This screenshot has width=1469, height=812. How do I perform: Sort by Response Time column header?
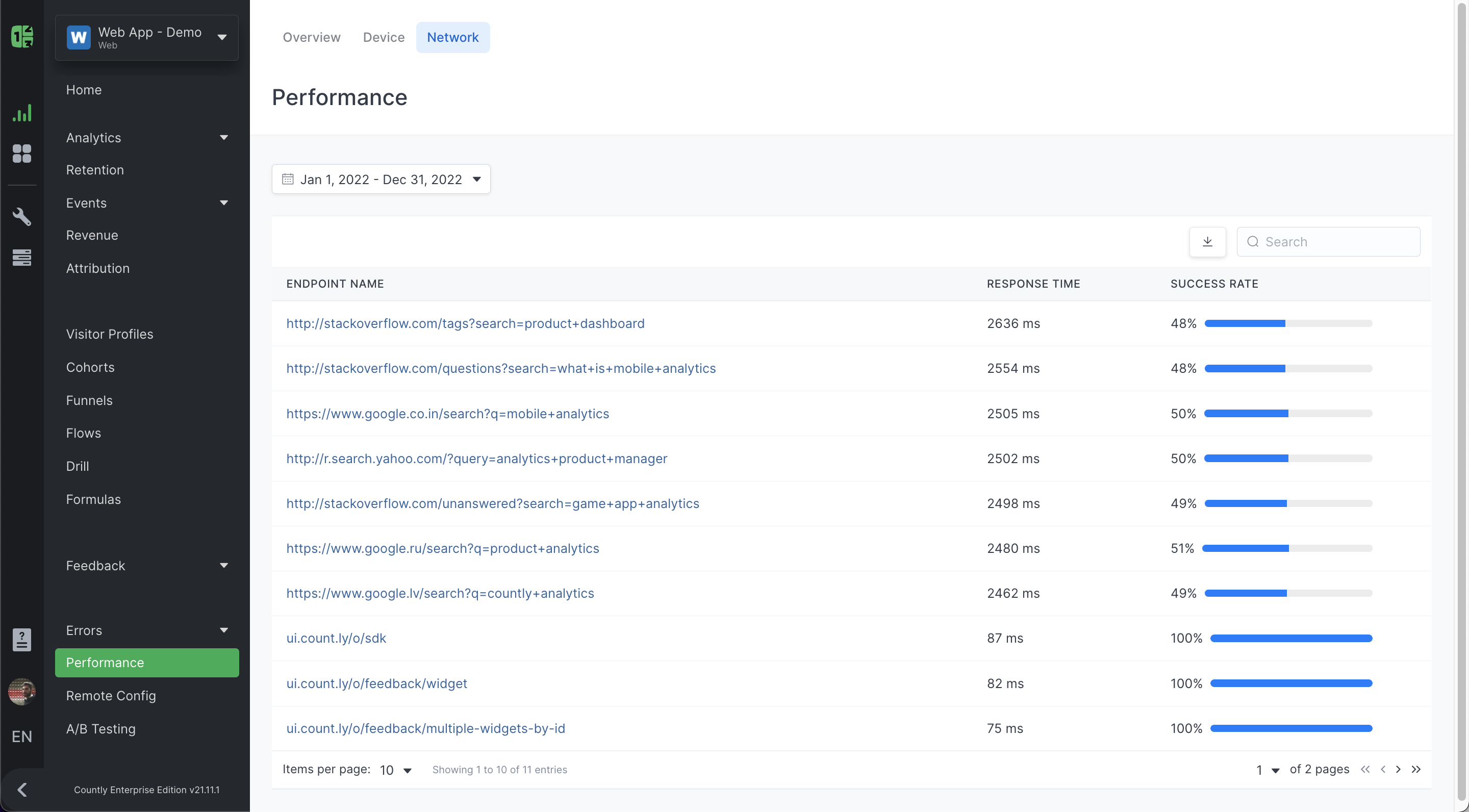(1033, 284)
